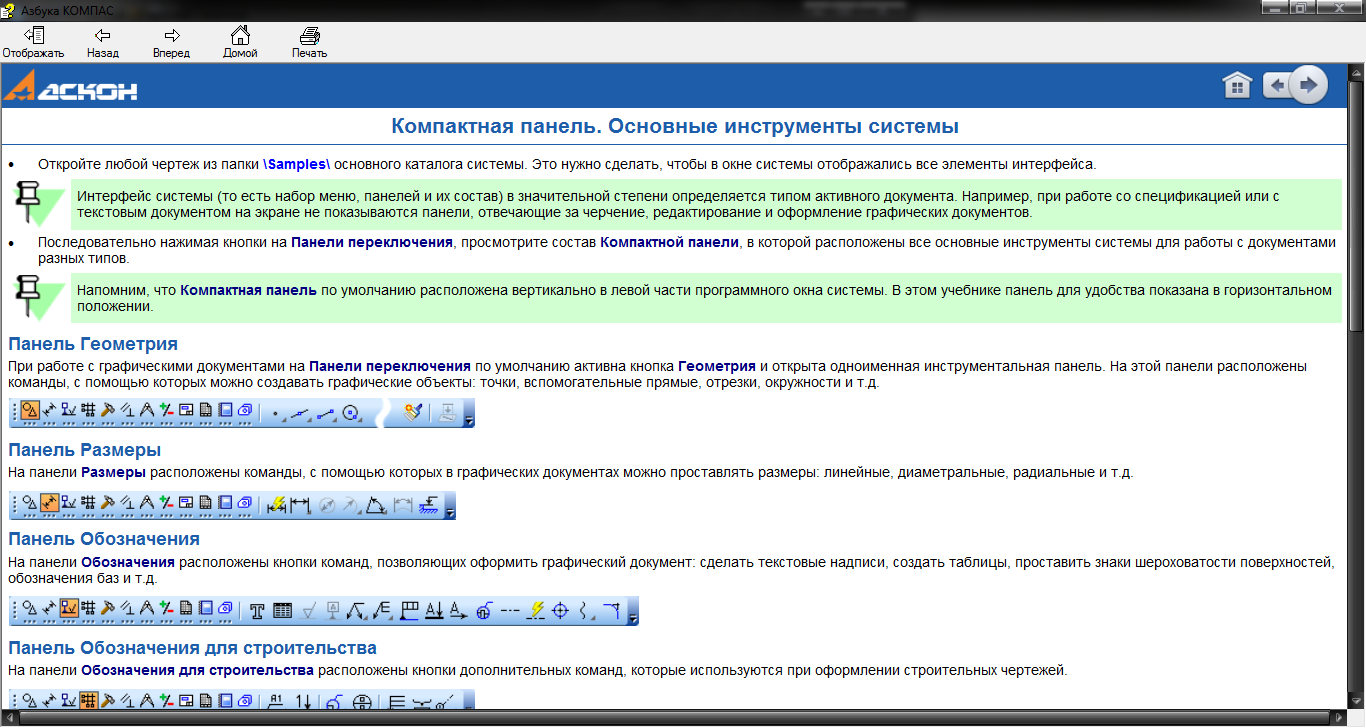
Task: Click the Отображать toolbar button
Action: tap(33, 43)
